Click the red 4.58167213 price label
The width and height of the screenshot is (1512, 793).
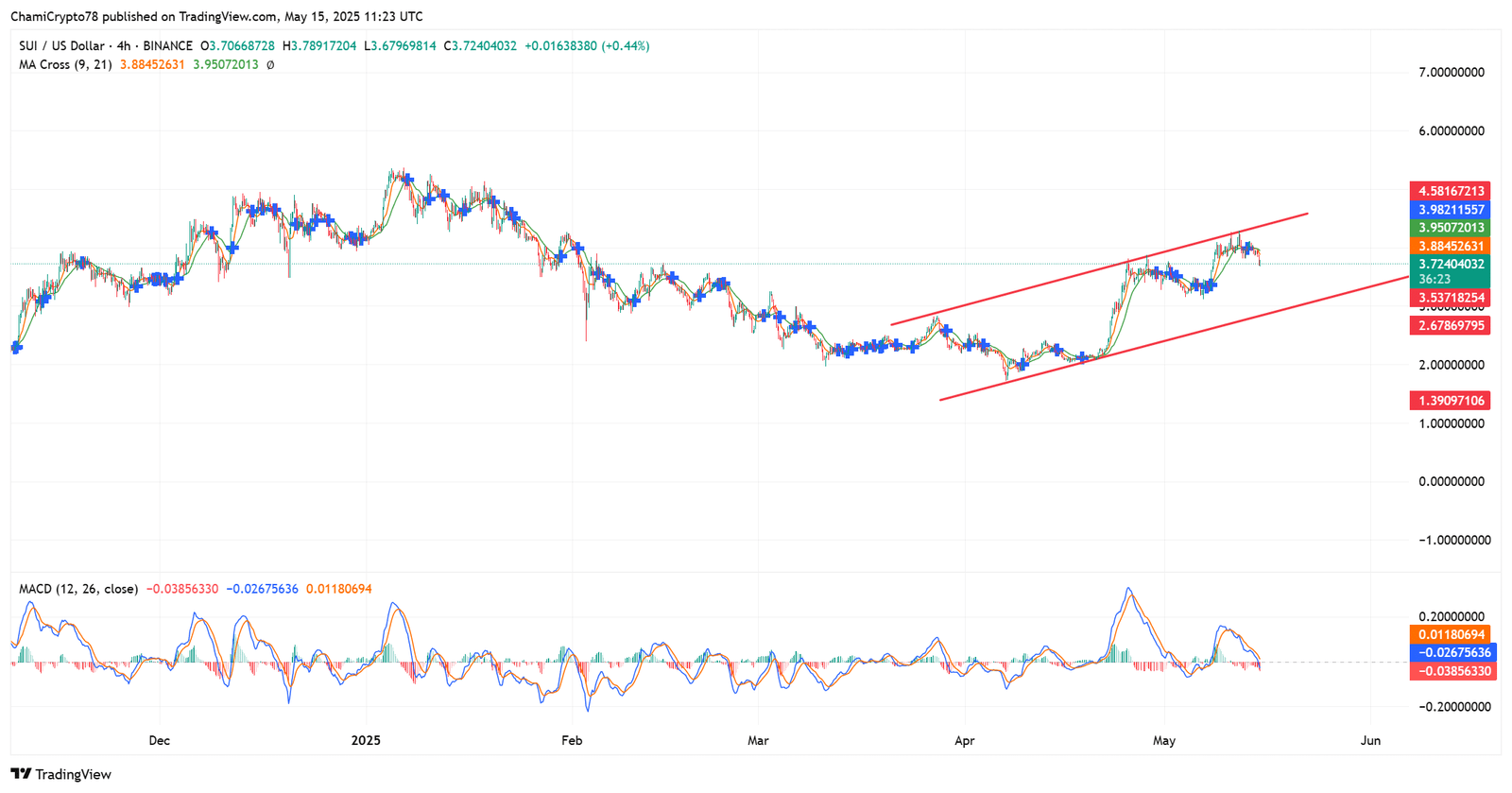point(1450,191)
